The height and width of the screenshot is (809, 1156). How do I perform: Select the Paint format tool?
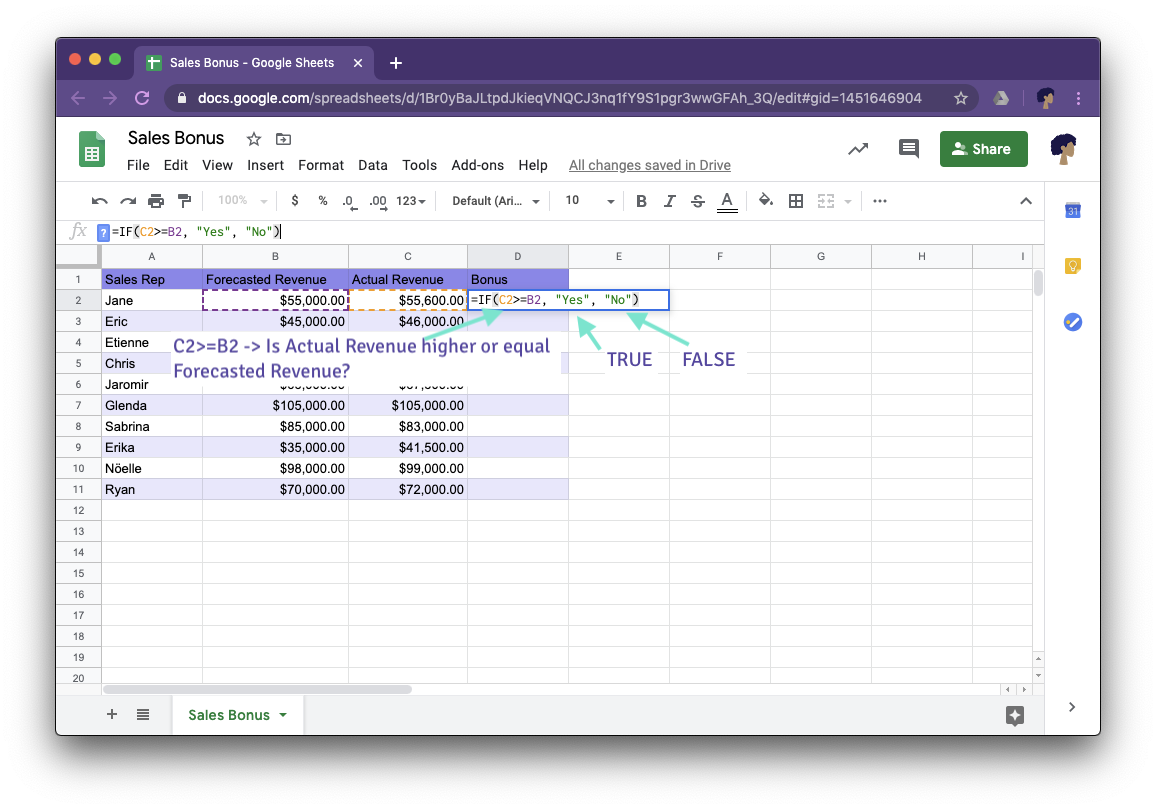(184, 201)
